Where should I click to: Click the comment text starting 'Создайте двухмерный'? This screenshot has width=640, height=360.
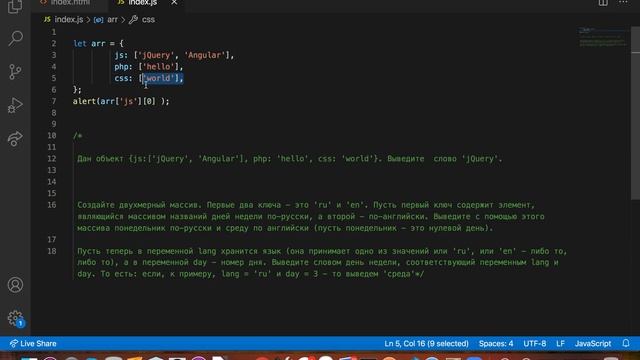click(311, 216)
